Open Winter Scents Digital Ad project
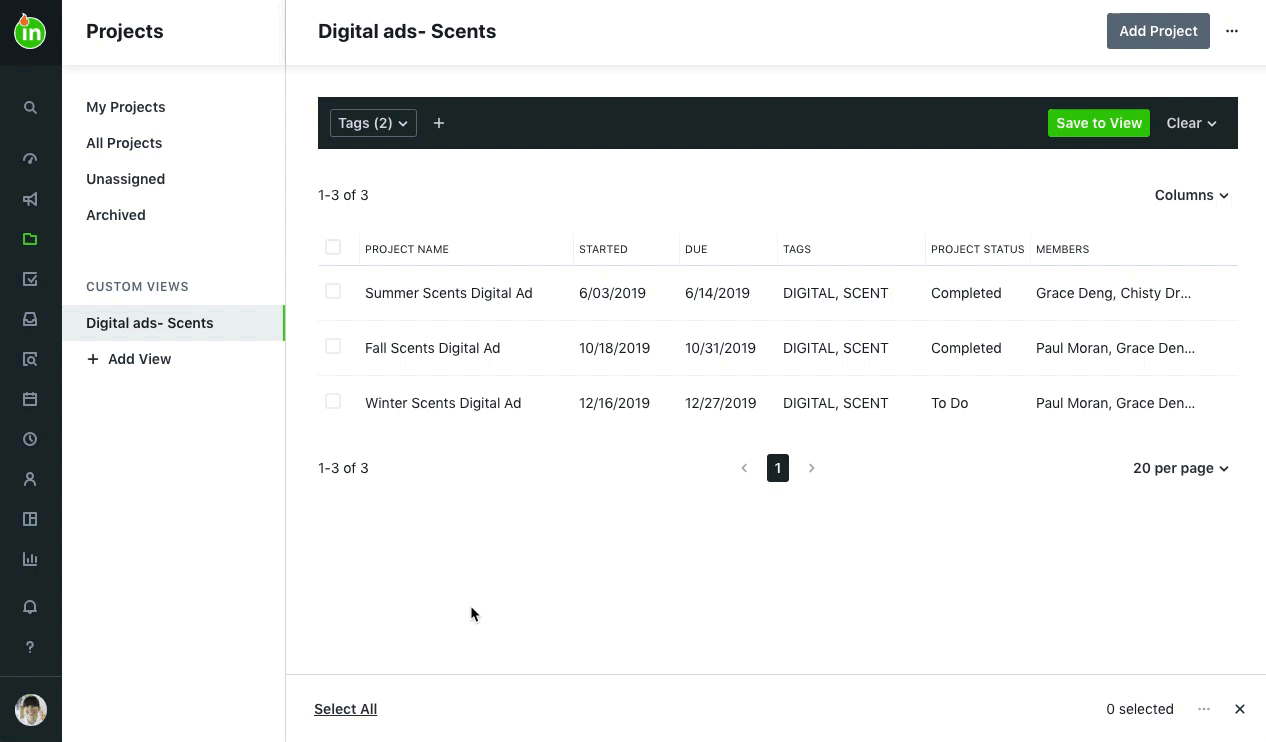Image resolution: width=1266 pixels, height=742 pixels. tap(443, 403)
